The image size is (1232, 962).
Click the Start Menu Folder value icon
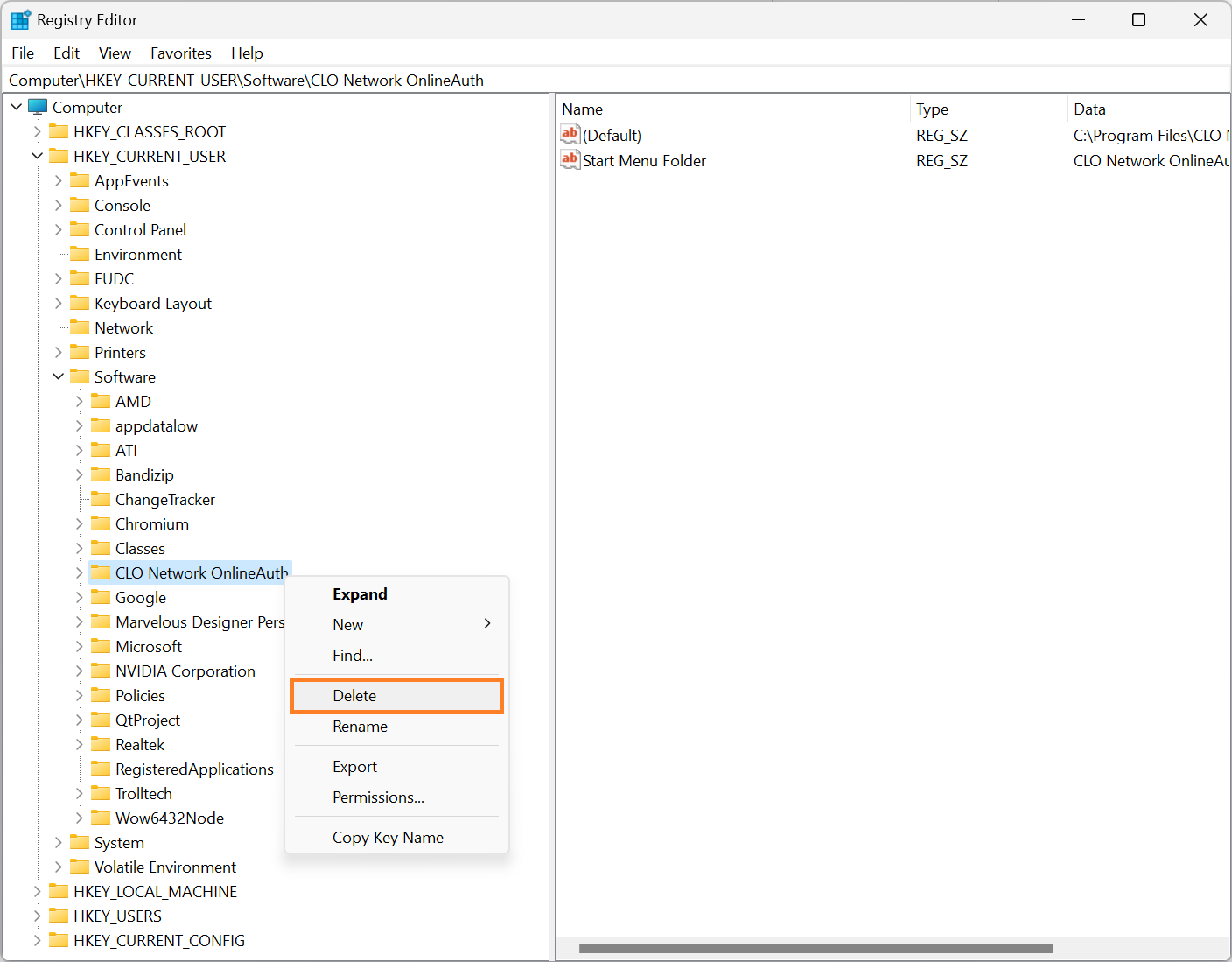click(570, 160)
